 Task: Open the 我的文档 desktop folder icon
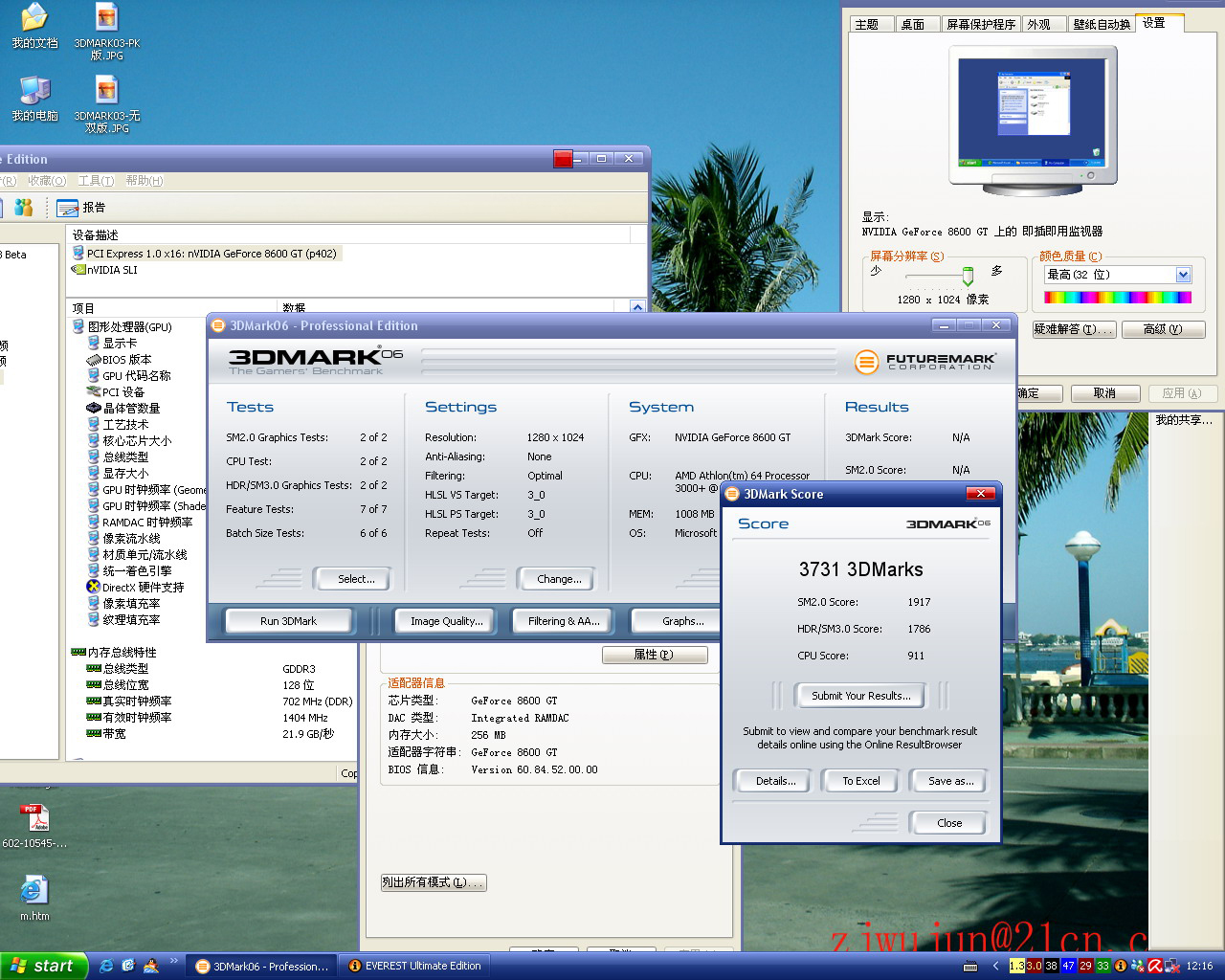pyautogui.click(x=34, y=18)
